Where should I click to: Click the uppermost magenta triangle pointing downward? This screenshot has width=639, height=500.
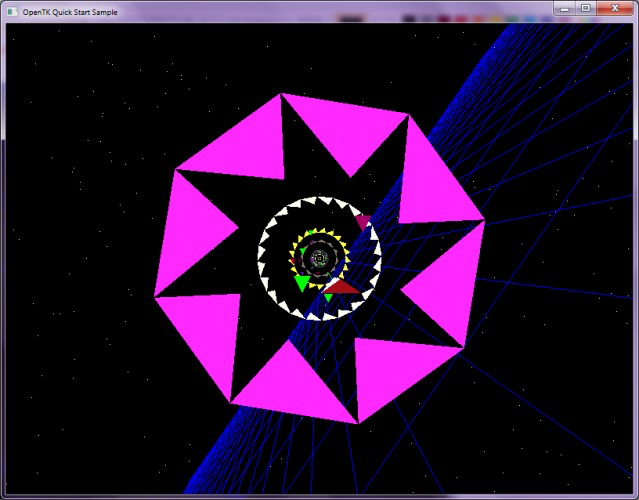tap(344, 130)
